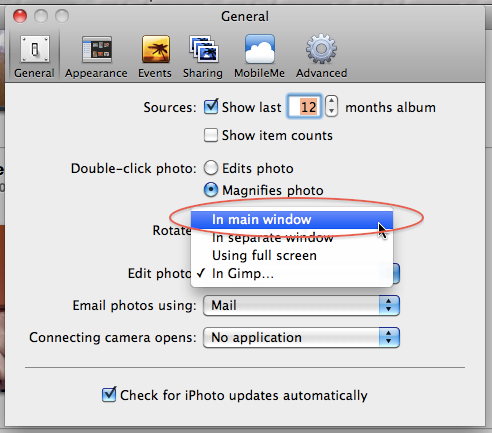Uncheck the Show last months album checkbox
The image size is (492, 433).
pos(211,107)
